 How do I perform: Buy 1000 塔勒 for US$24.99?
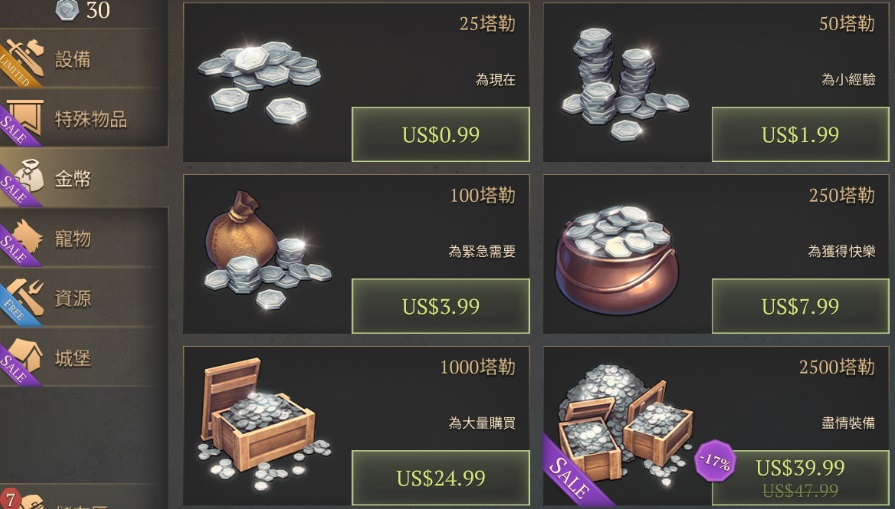coord(441,478)
